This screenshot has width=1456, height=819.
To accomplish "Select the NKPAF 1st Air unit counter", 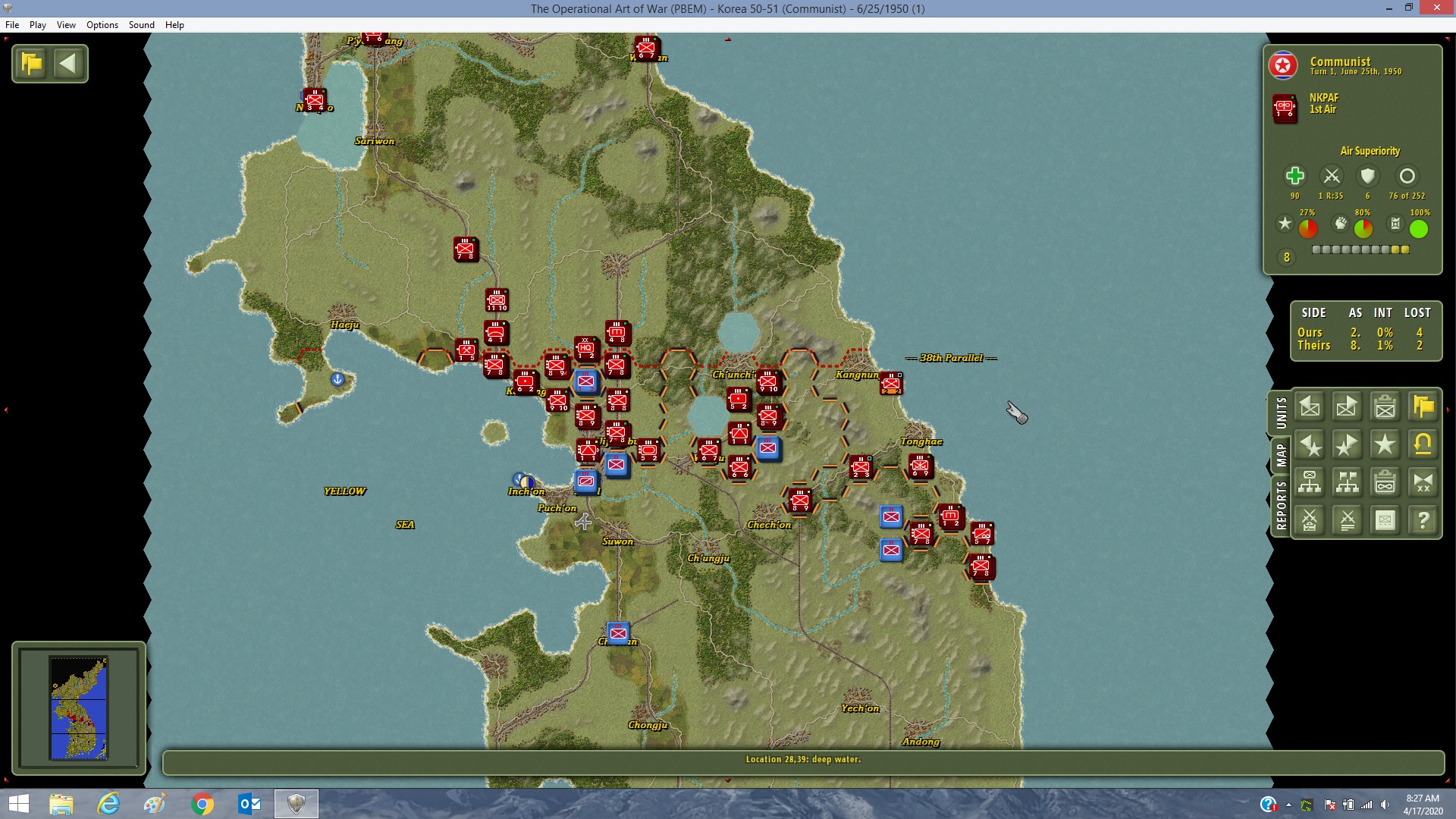I will [x=1285, y=108].
